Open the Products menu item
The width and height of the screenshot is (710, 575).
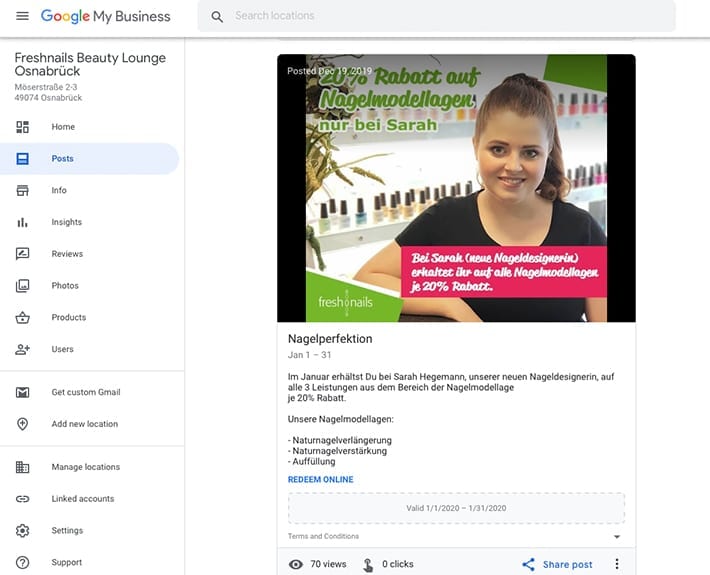coord(89,317)
